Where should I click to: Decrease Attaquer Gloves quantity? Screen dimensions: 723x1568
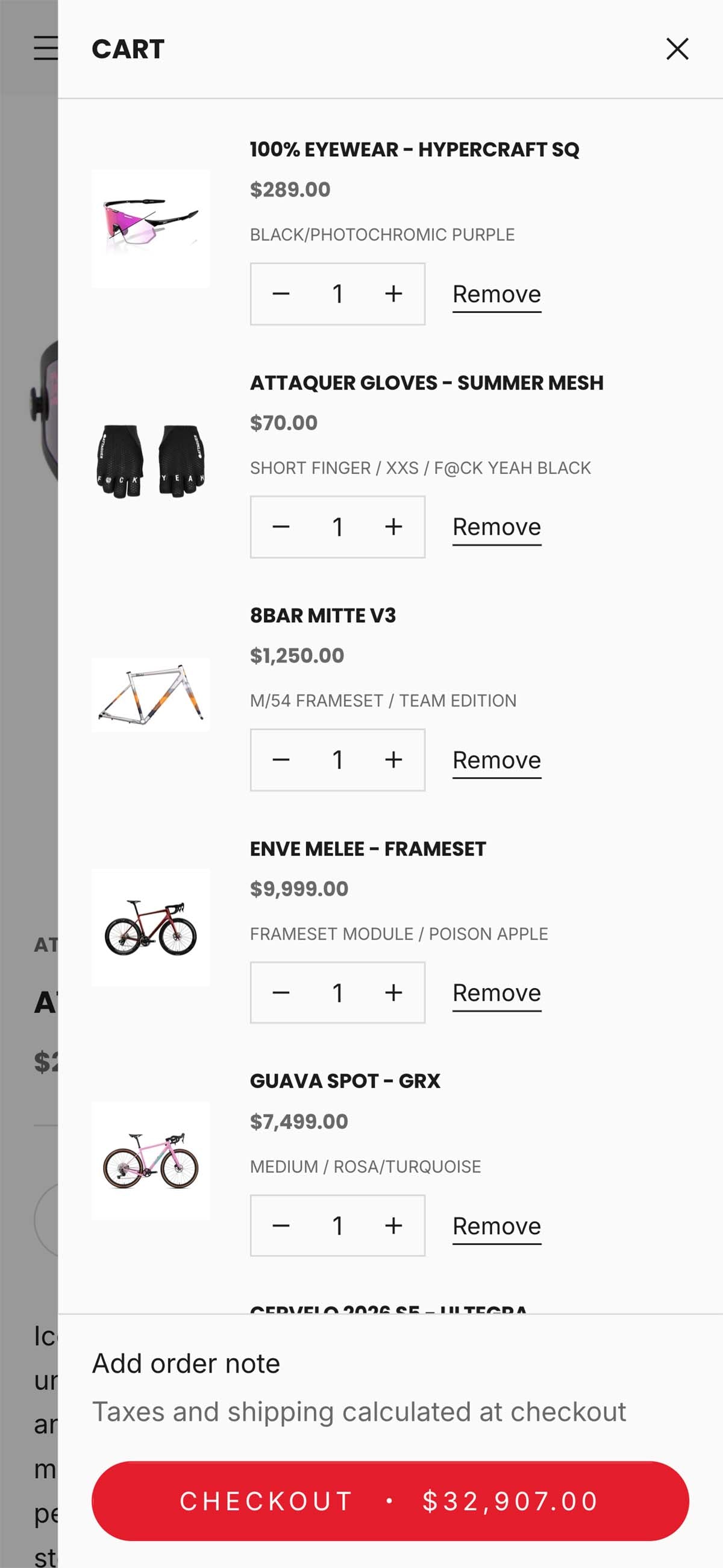click(x=281, y=527)
